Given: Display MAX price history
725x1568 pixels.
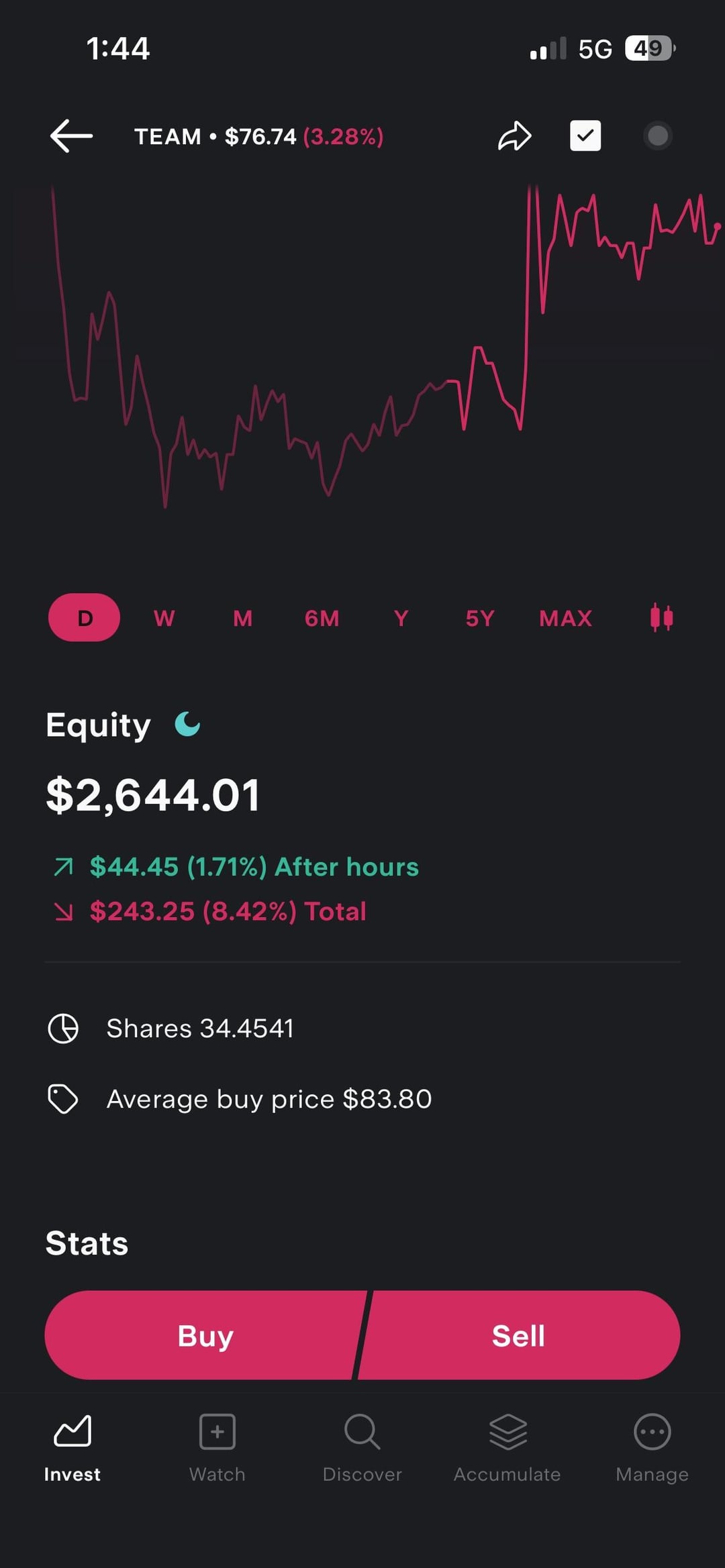Looking at the screenshot, I should pos(566,617).
